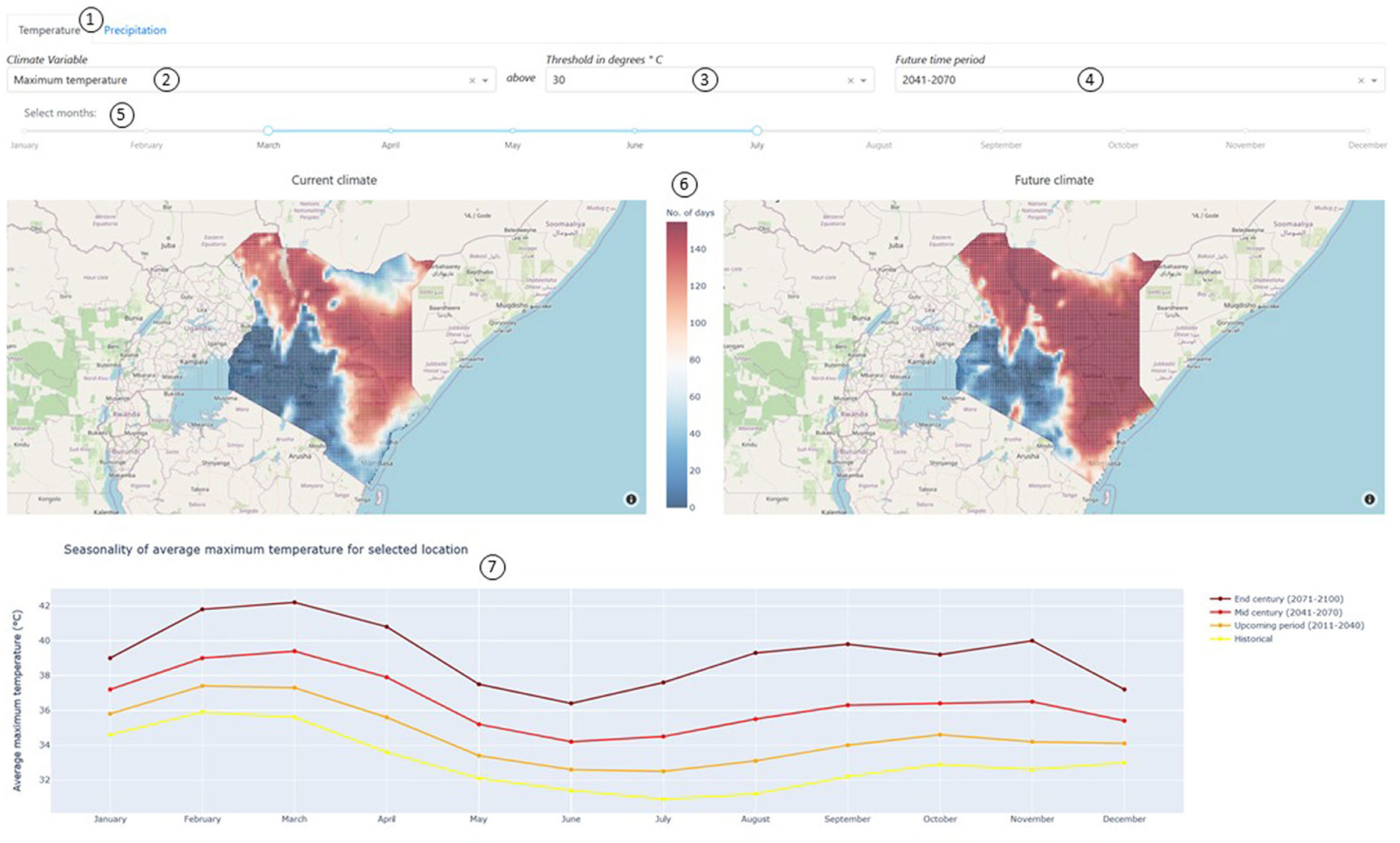The height and width of the screenshot is (843, 1400).
Task: Set month slider to February mark
Action: pyautogui.click(x=146, y=131)
